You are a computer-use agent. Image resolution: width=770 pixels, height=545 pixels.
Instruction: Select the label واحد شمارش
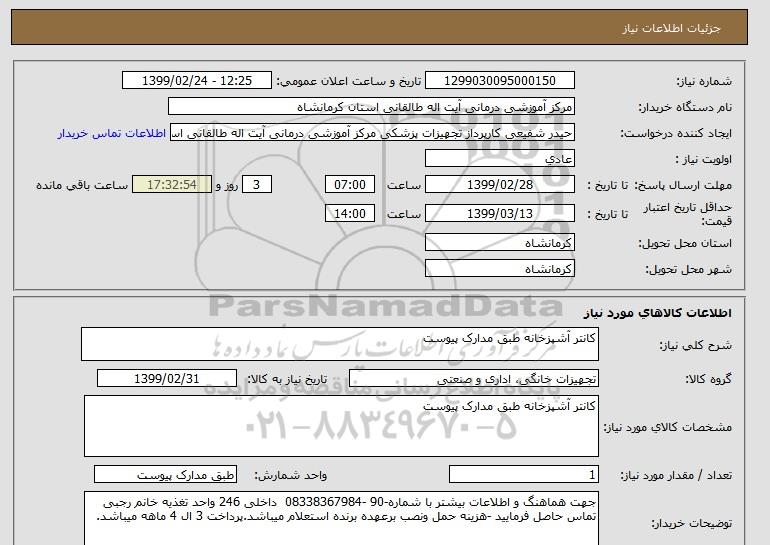click(291, 475)
